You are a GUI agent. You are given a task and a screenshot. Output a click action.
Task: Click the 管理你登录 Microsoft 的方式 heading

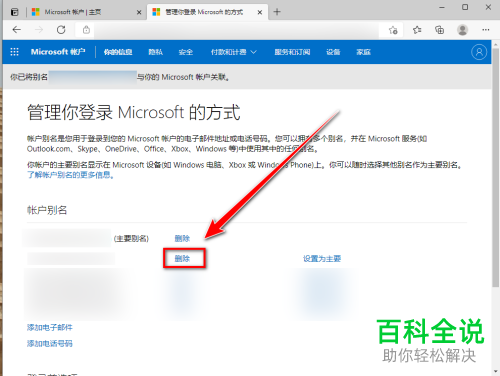(134, 112)
